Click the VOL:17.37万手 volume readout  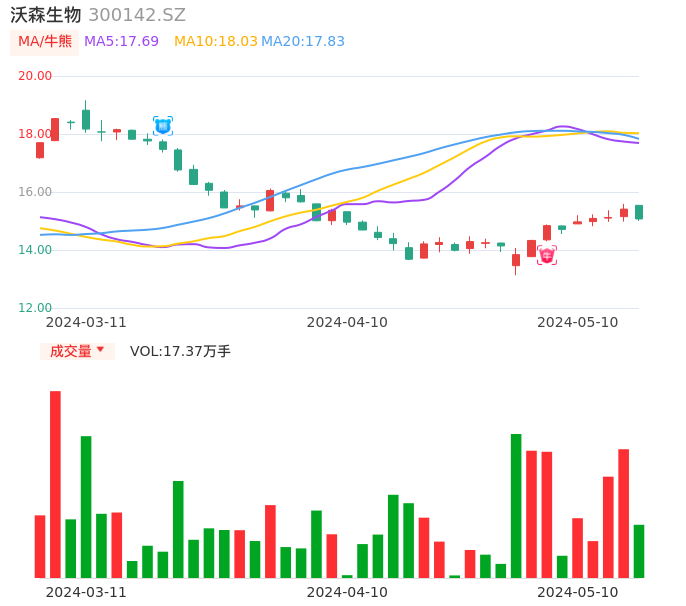180,351
